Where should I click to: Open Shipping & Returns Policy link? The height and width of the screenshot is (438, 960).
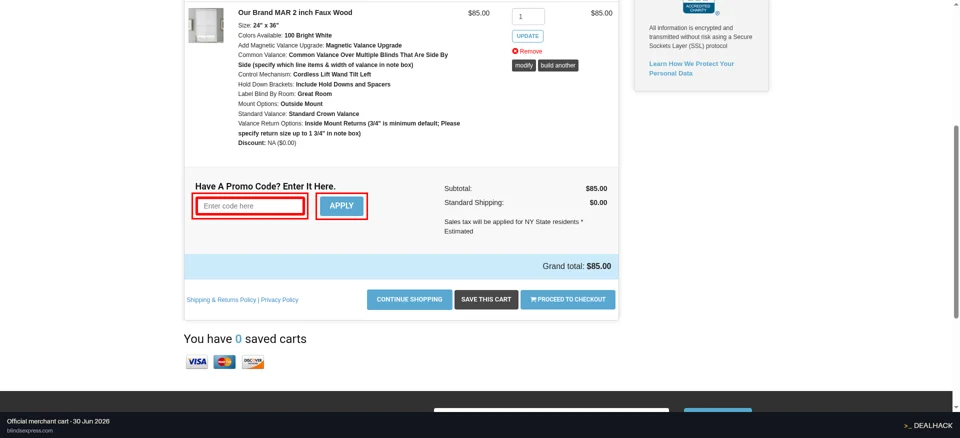click(221, 300)
